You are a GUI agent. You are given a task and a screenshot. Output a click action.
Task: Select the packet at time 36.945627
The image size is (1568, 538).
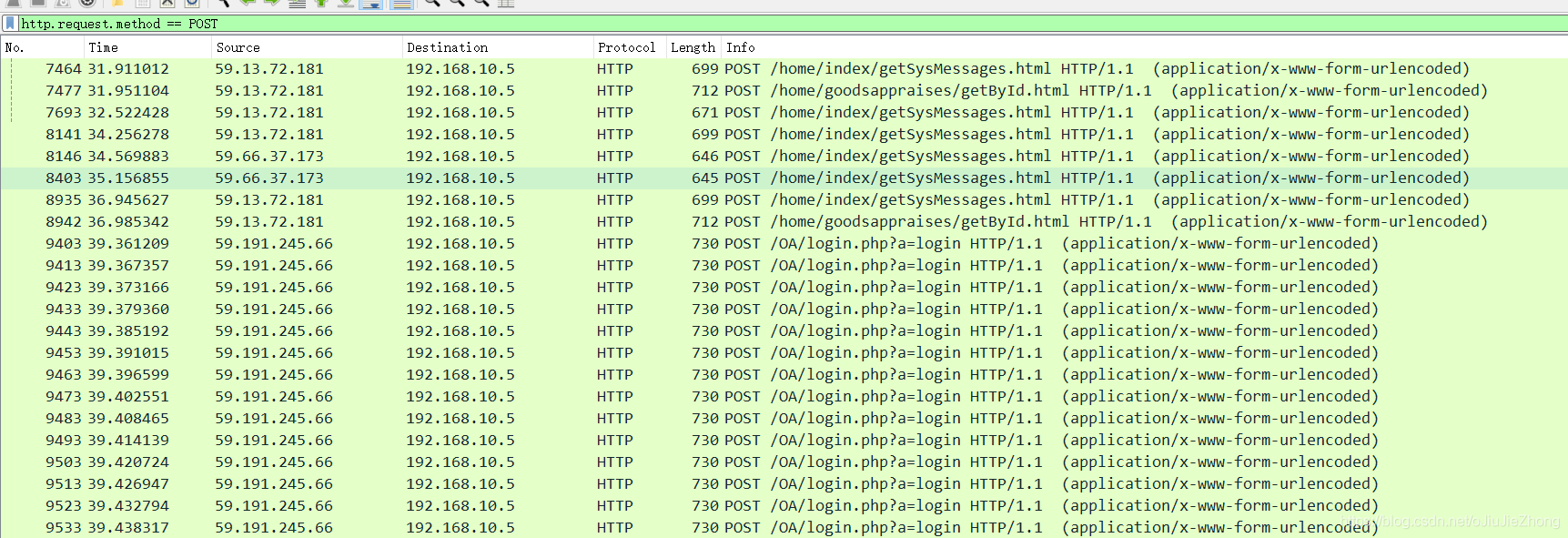point(784,199)
